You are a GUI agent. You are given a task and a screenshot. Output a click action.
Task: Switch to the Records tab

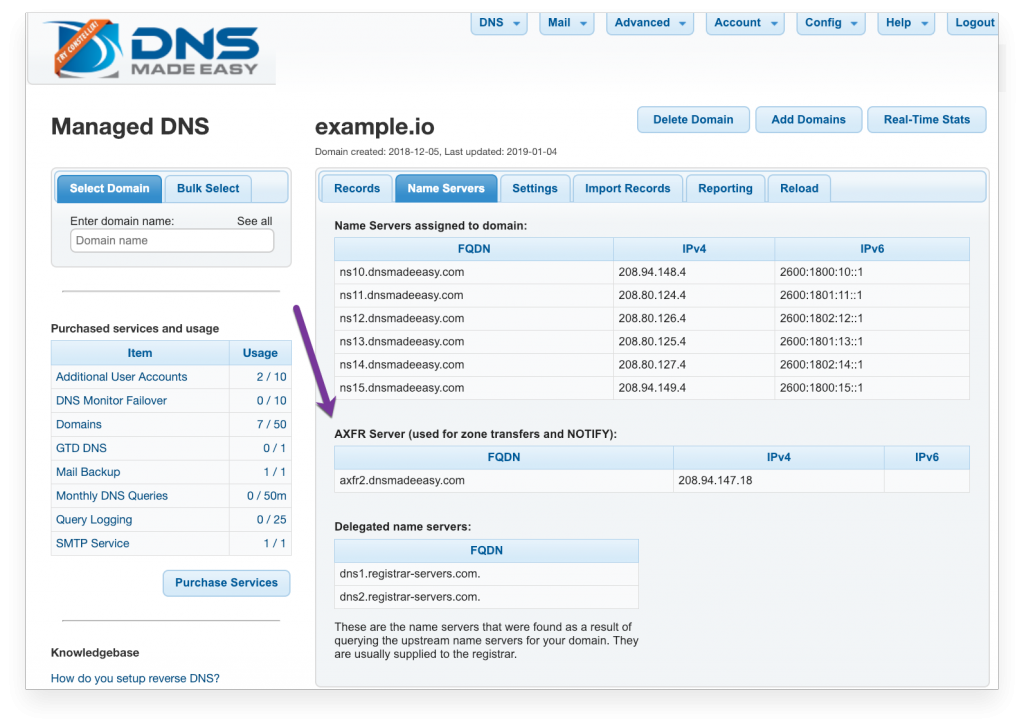click(x=357, y=189)
